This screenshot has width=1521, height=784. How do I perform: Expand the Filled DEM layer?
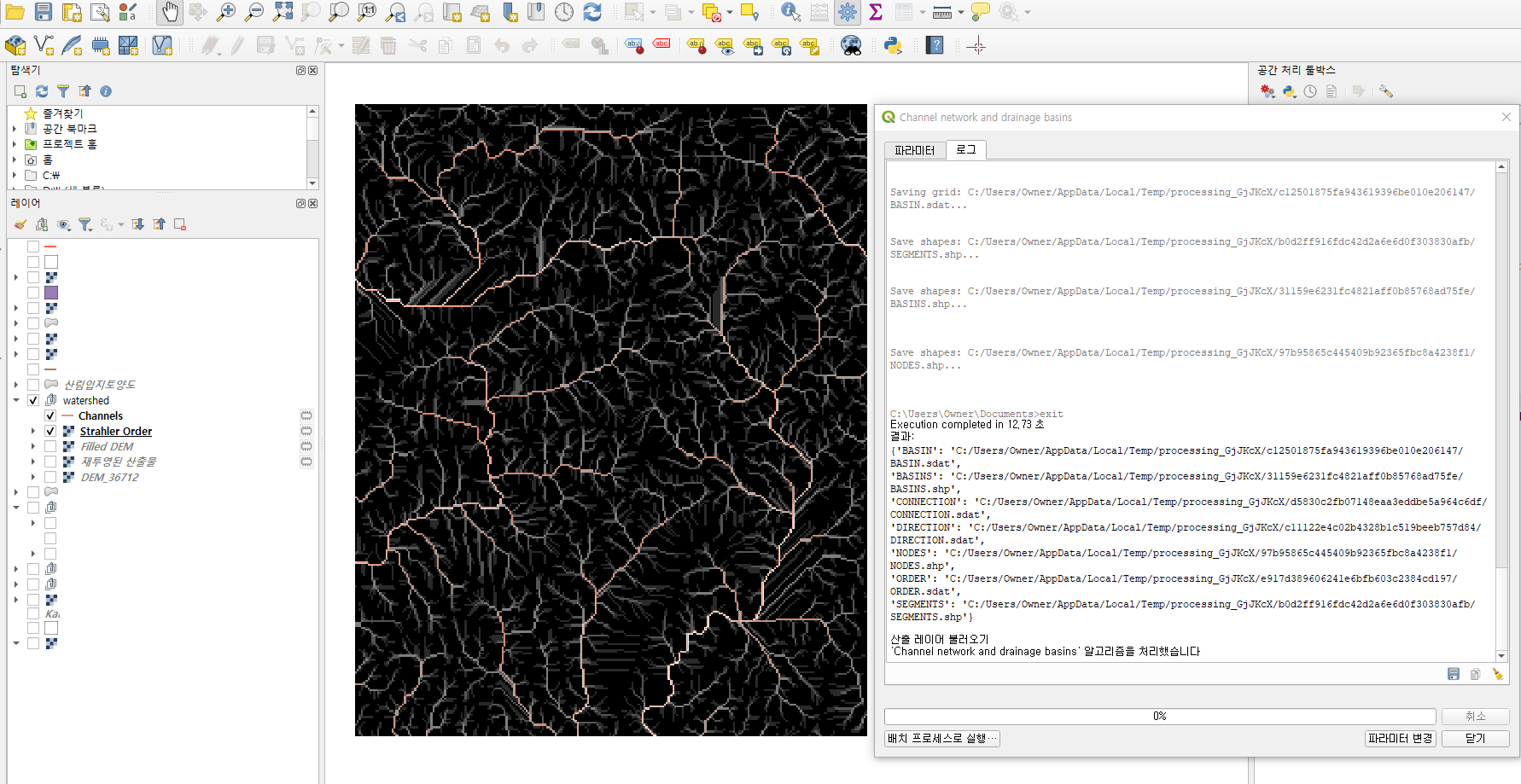click(33, 446)
